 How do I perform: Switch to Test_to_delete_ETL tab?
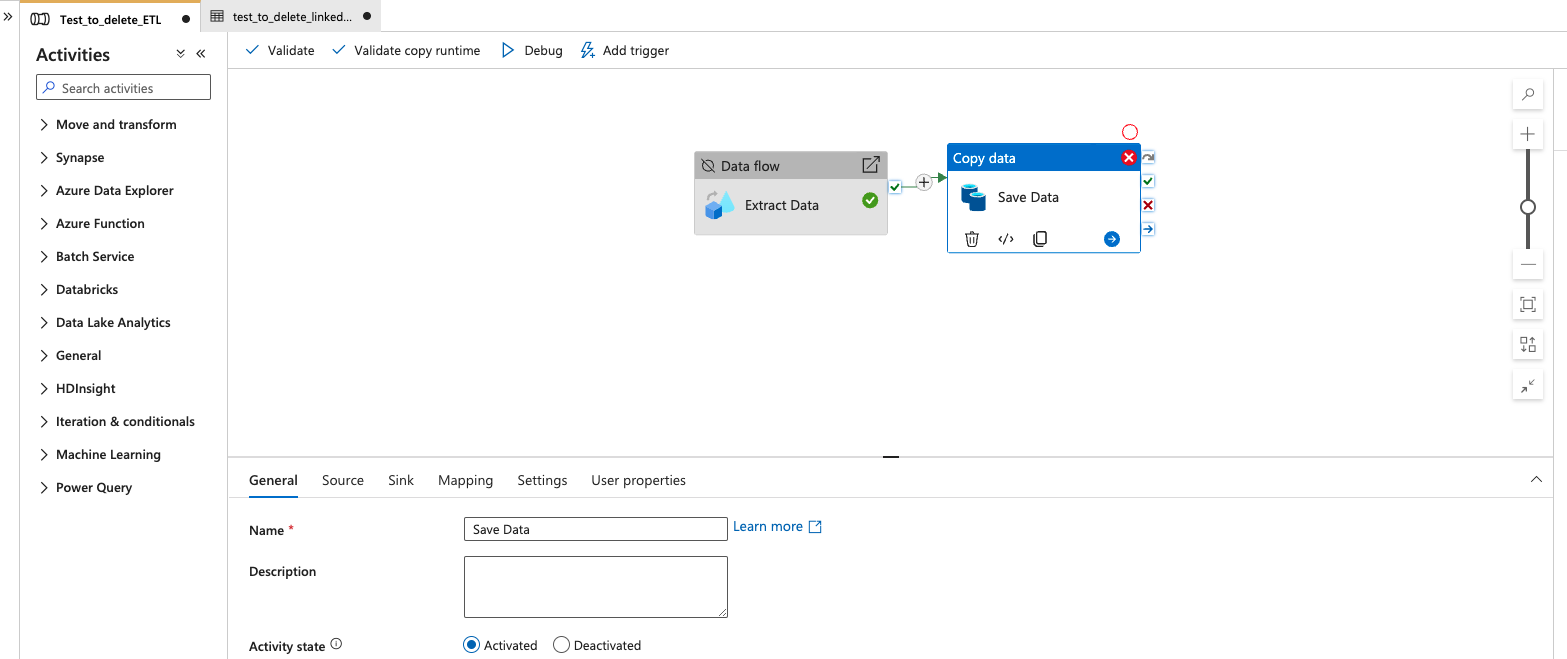110,18
